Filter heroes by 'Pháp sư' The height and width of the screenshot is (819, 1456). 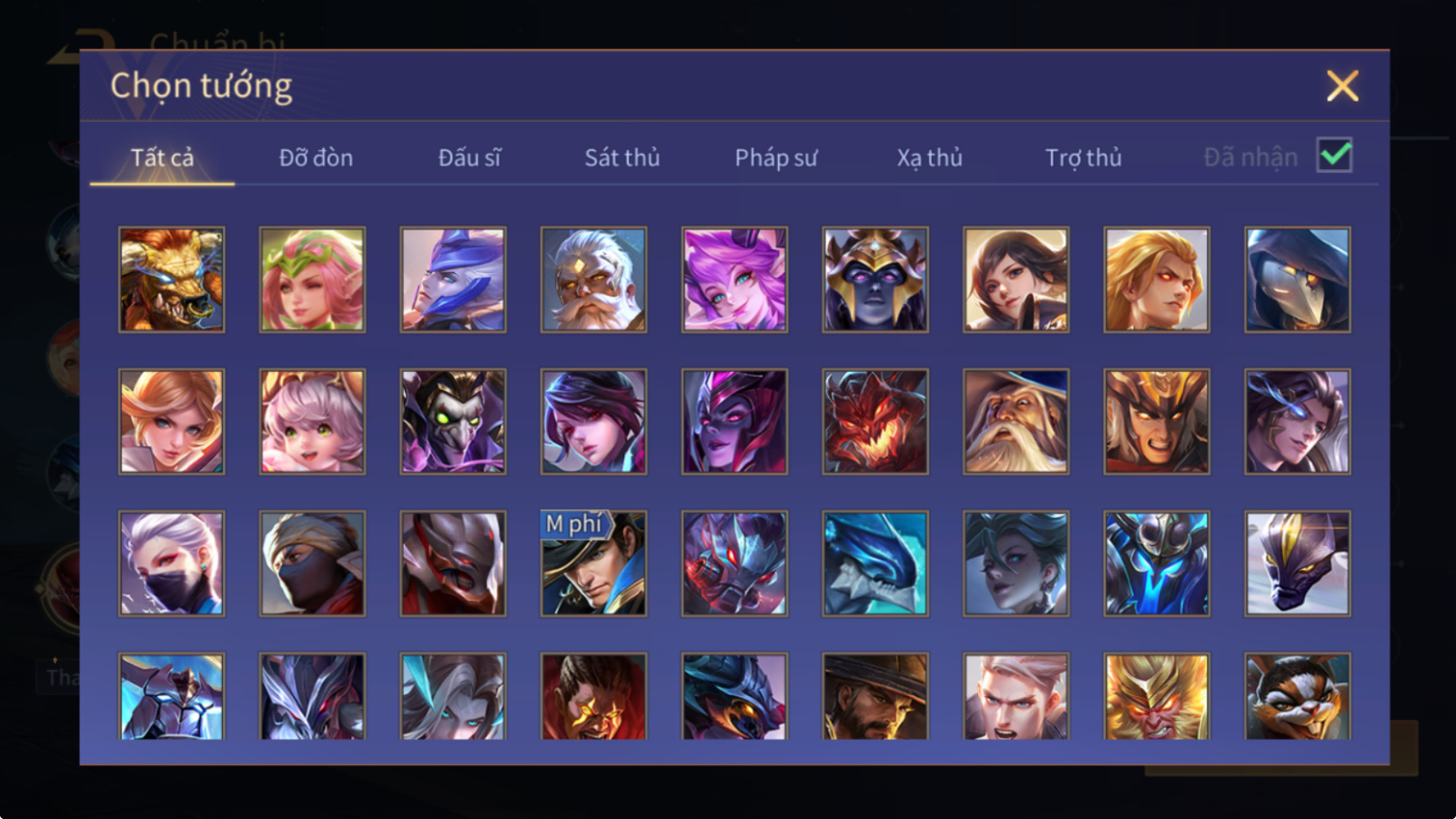pos(776,158)
